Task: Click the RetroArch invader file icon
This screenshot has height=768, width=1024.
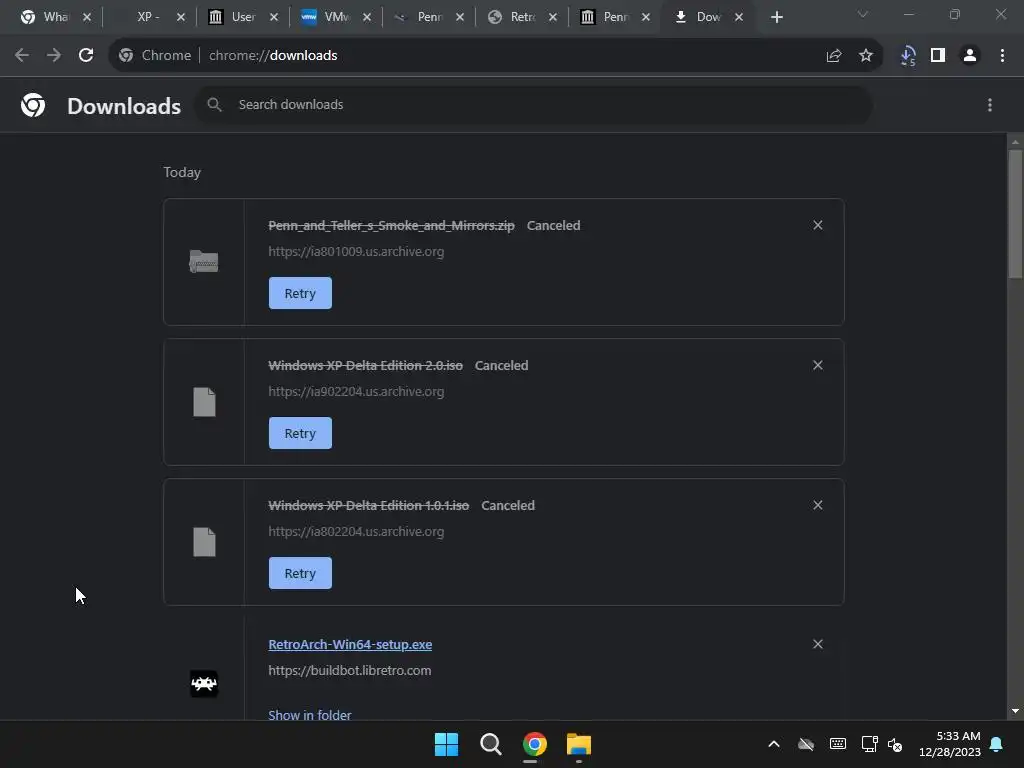Action: click(204, 684)
